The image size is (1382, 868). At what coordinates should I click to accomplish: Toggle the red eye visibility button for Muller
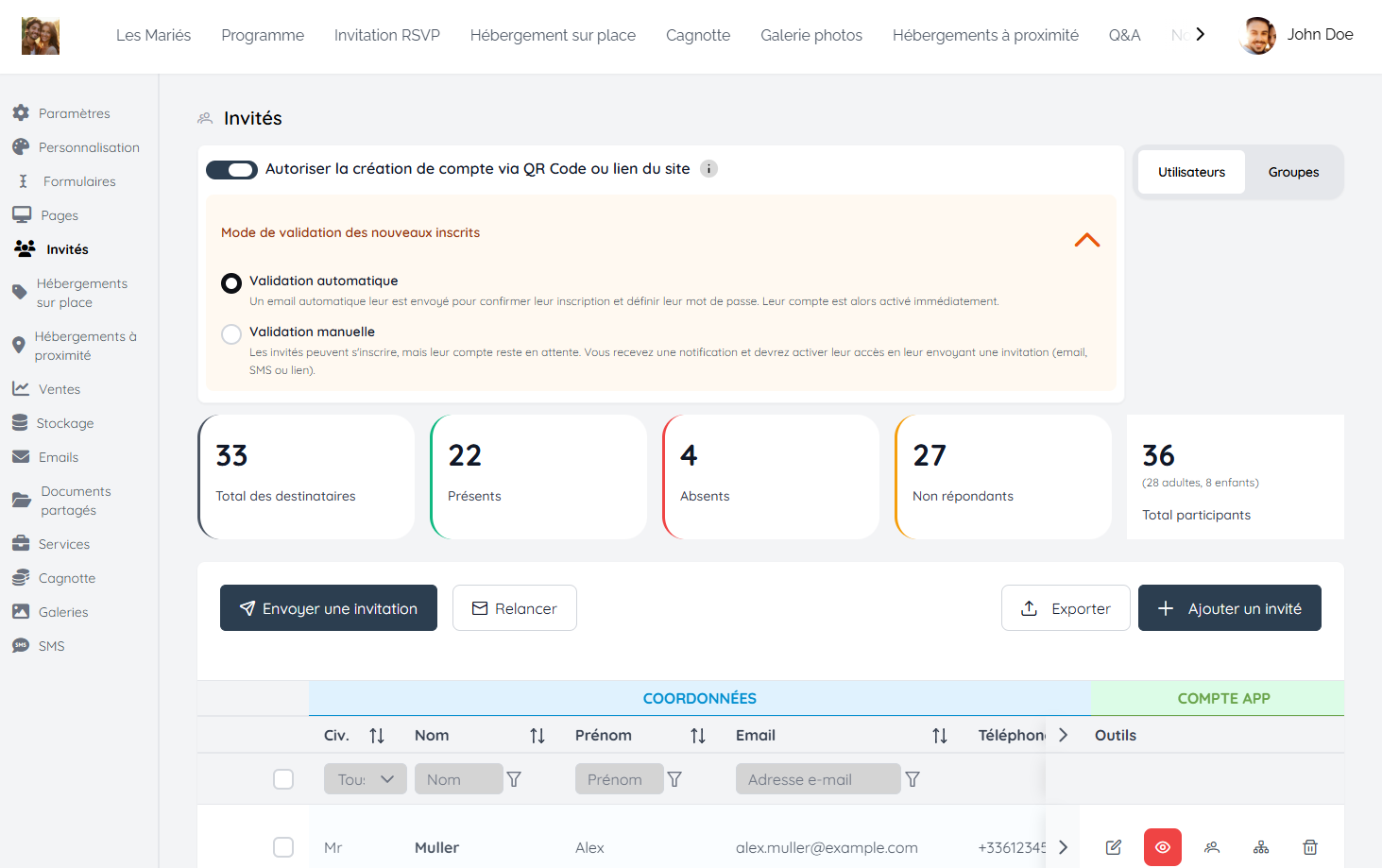(1163, 847)
